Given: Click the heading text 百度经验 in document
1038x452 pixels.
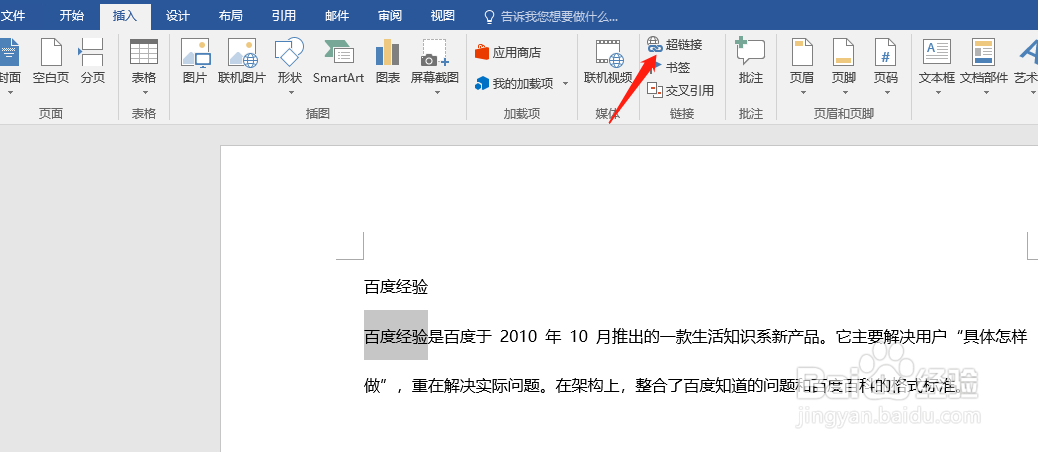Looking at the screenshot, I should click(396, 287).
